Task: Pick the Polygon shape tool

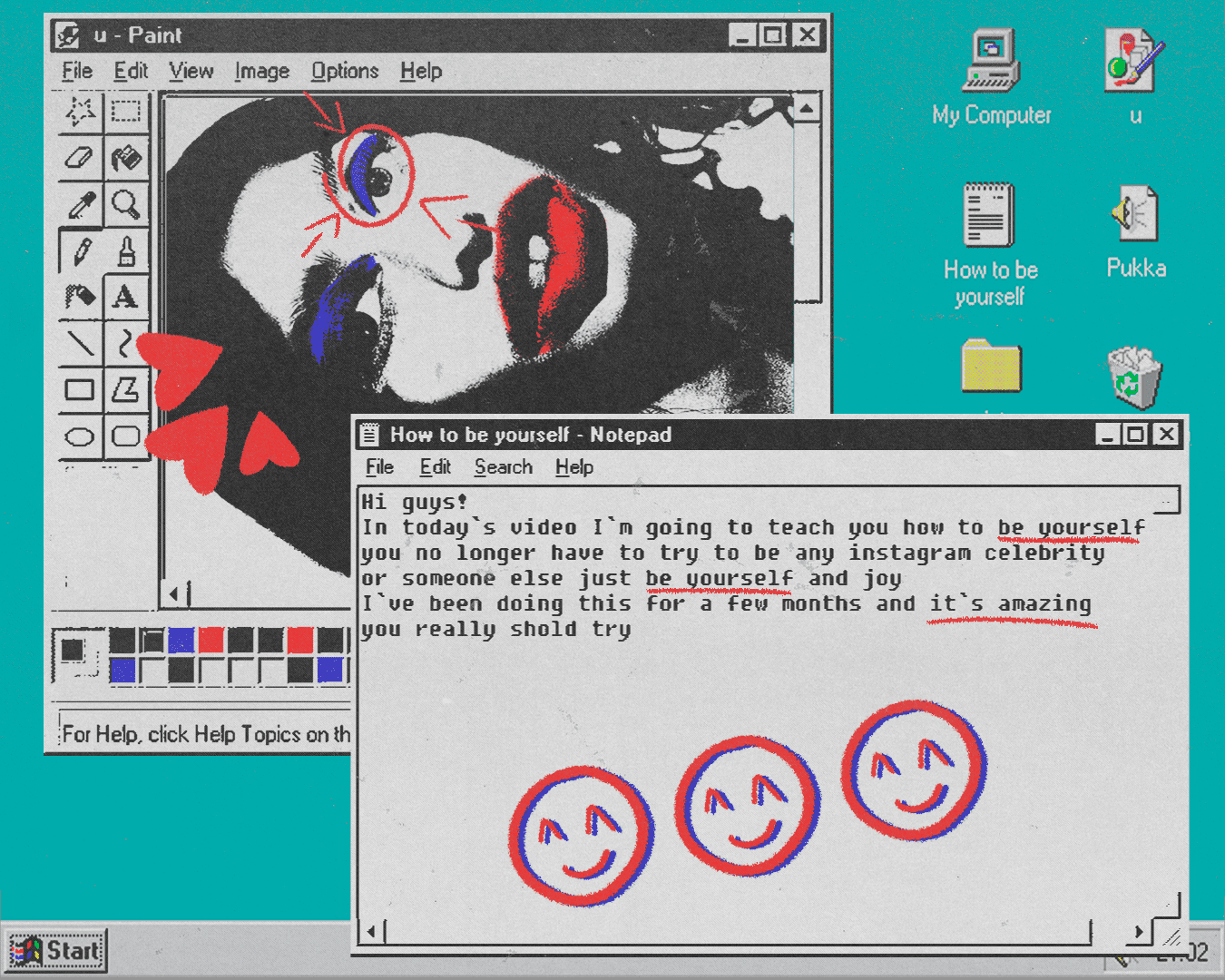Action: (x=126, y=390)
